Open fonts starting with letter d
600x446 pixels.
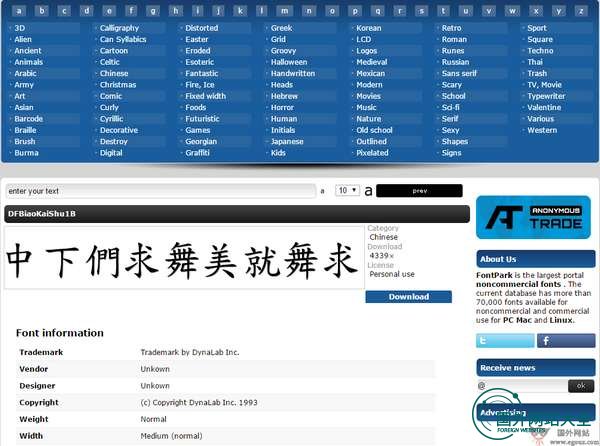(x=86, y=11)
